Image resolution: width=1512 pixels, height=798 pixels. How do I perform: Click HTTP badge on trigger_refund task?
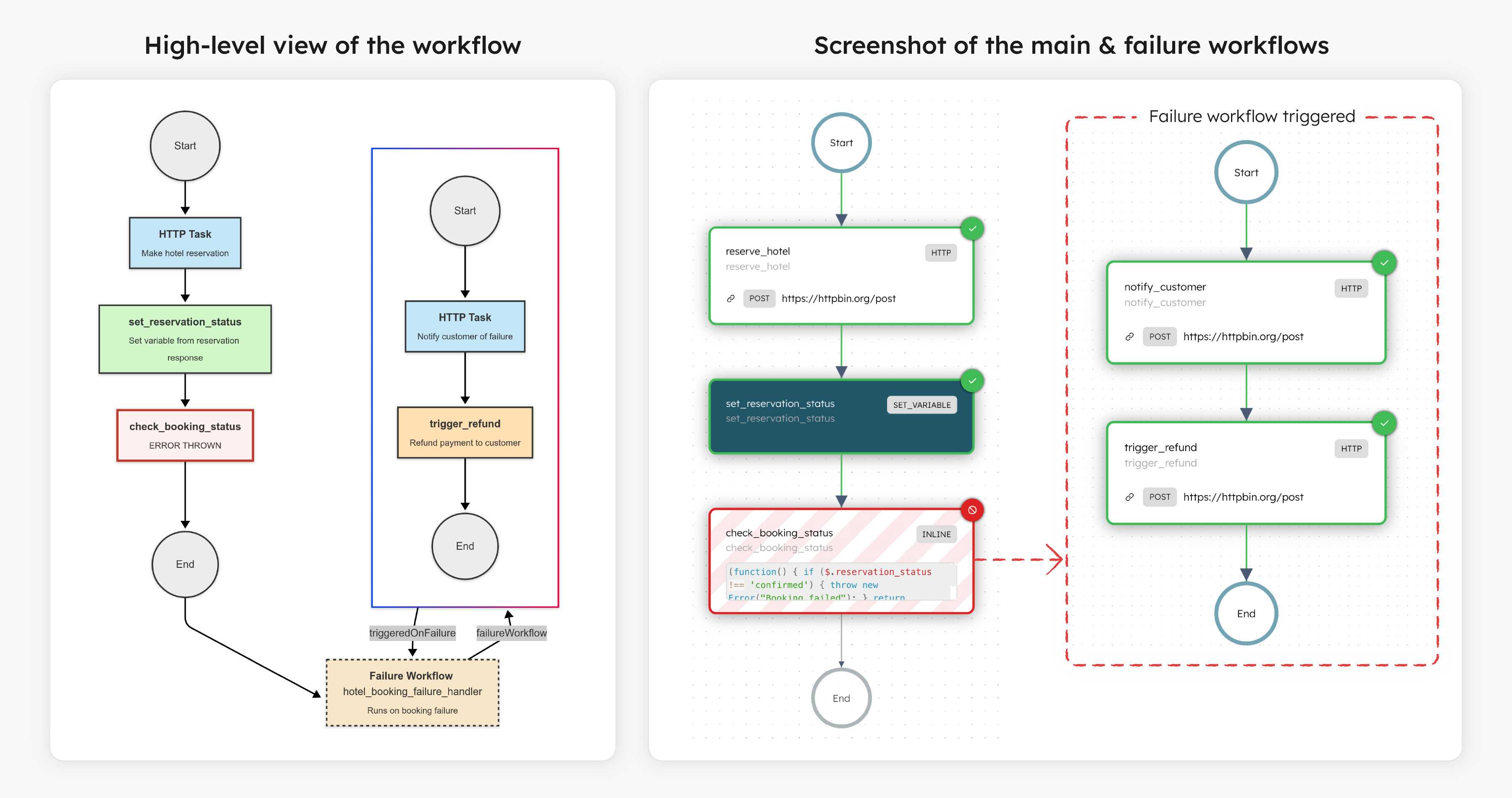(x=1351, y=449)
